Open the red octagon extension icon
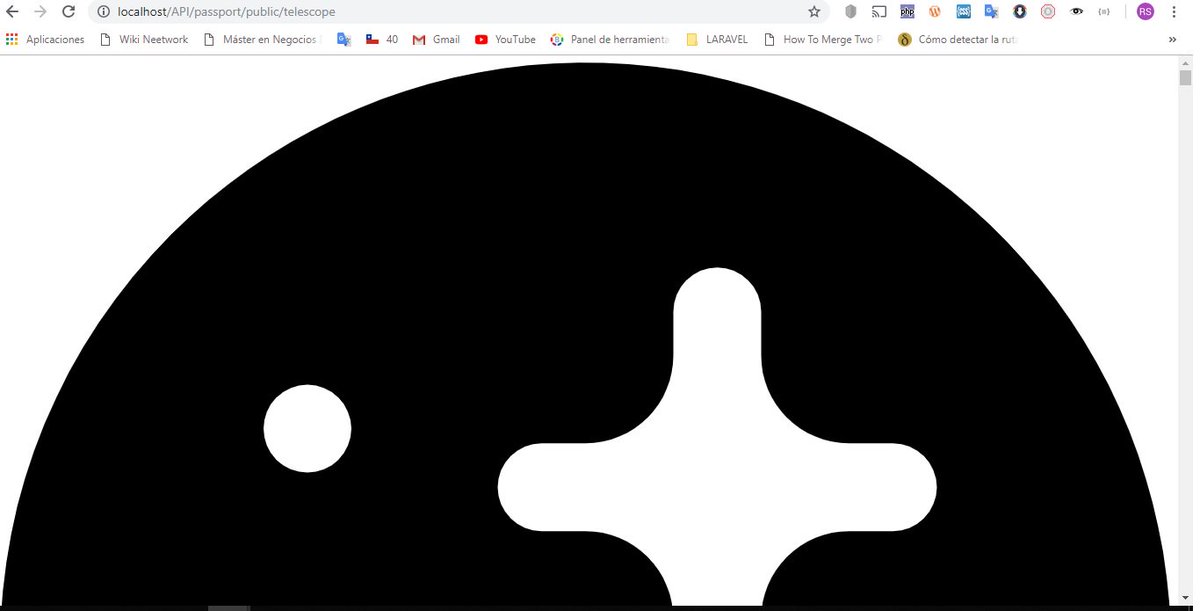 click(x=1048, y=12)
